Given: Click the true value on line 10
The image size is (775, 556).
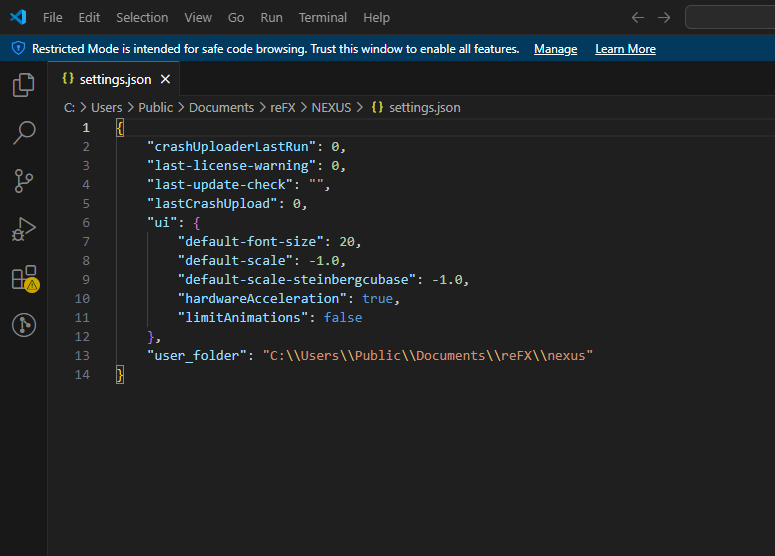Looking at the screenshot, I should click(378, 299).
